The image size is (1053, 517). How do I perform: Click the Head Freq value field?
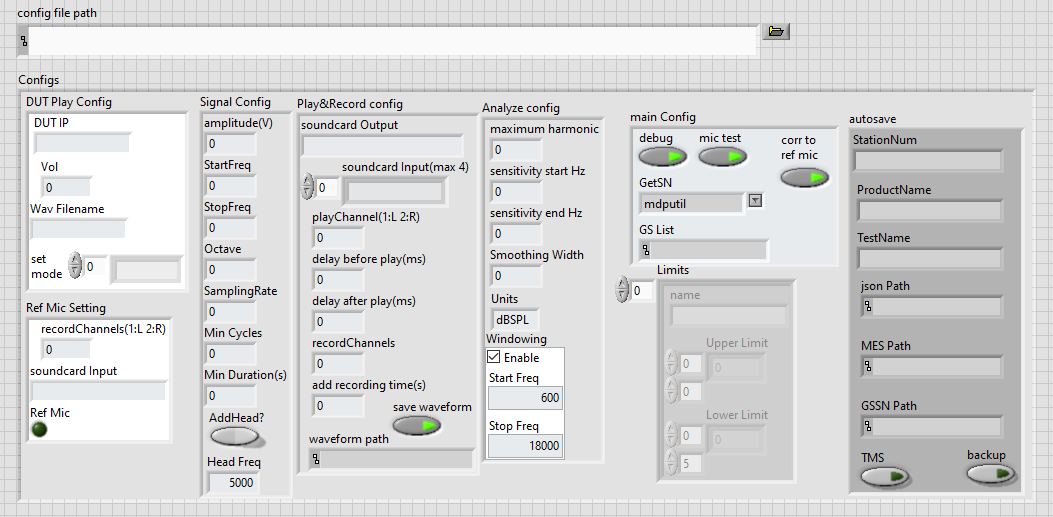(x=232, y=482)
